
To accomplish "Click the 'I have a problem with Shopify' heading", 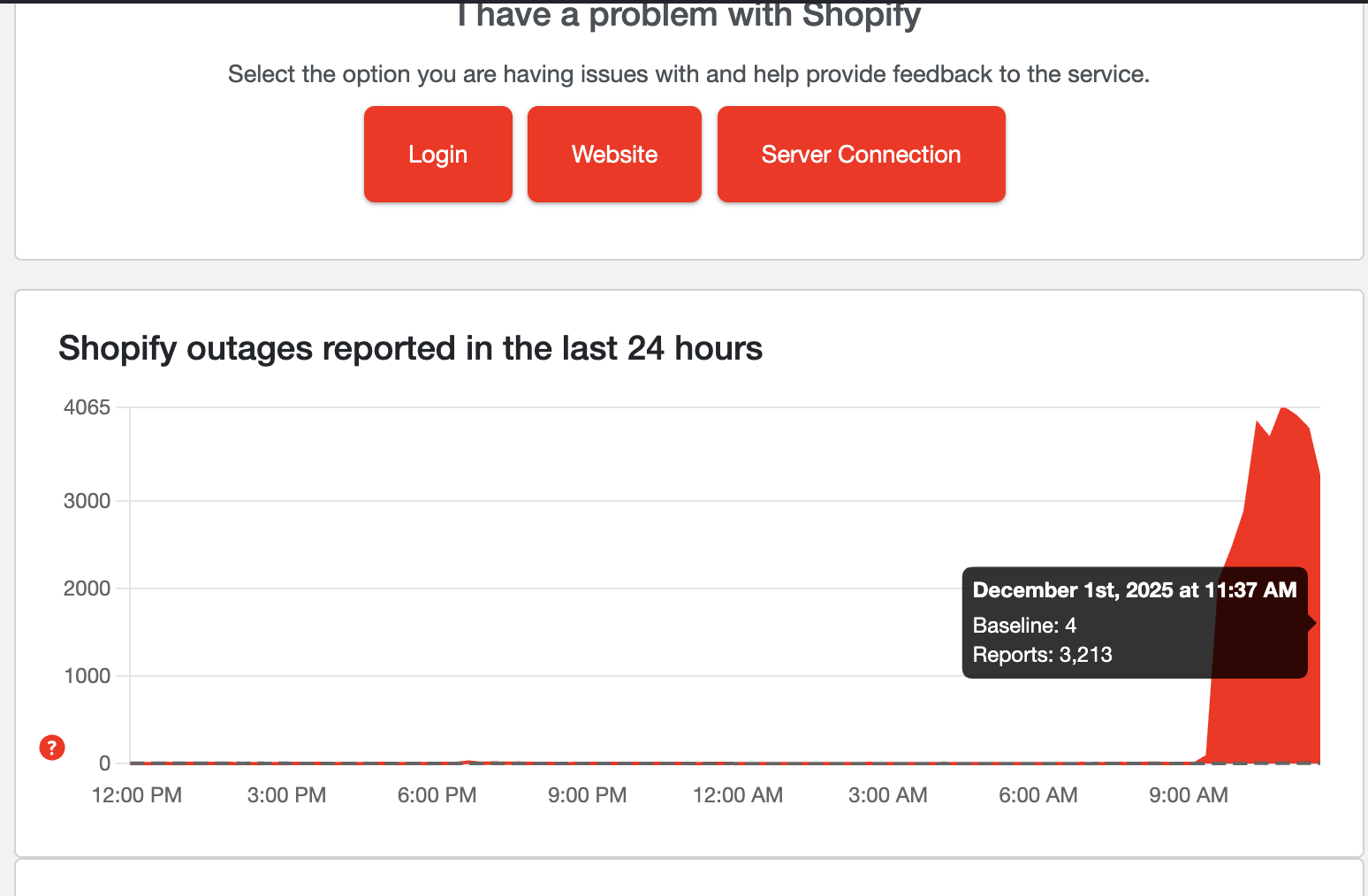I will click(688, 14).
